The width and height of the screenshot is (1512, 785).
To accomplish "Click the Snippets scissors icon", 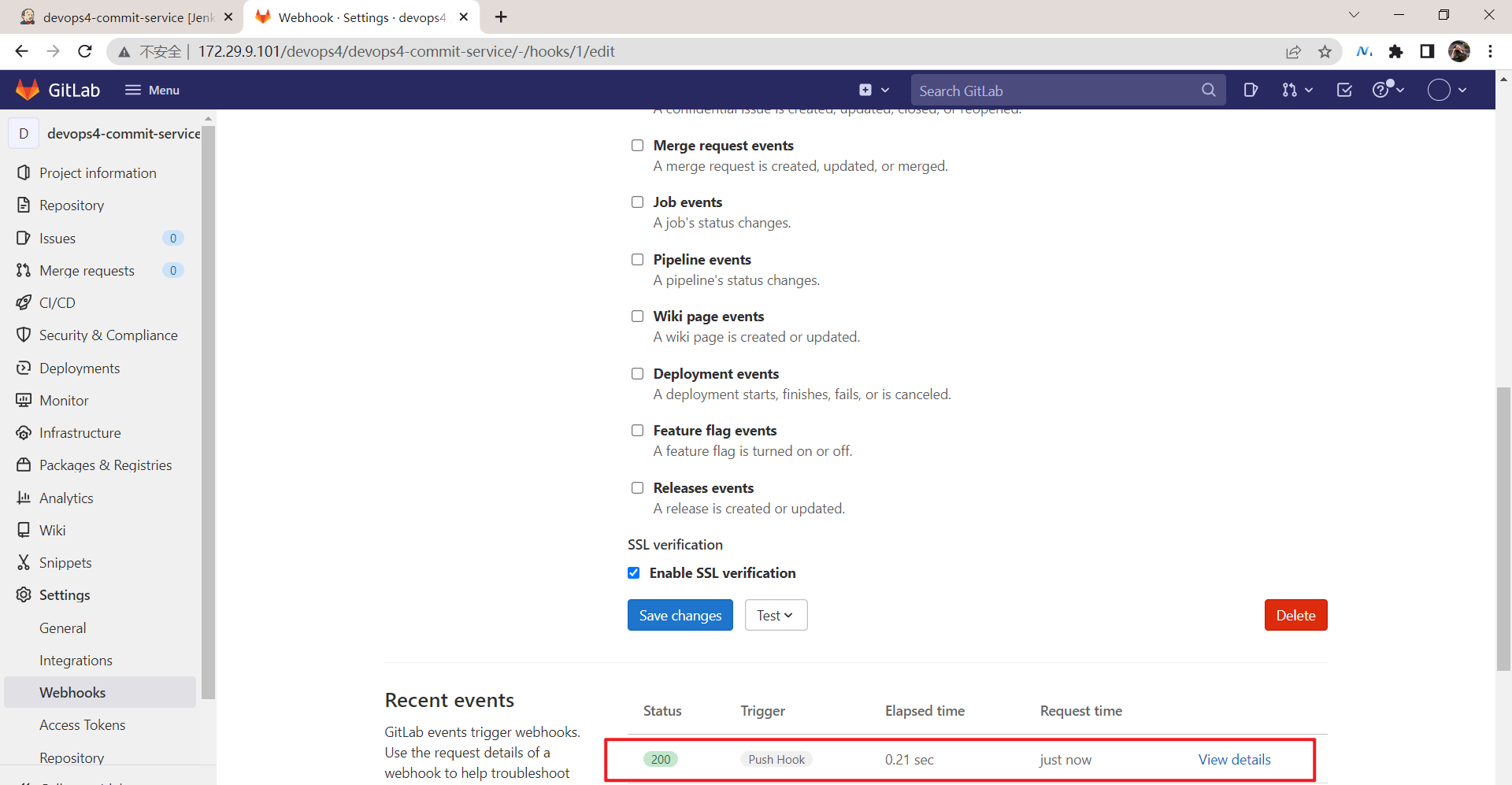I will (24, 562).
